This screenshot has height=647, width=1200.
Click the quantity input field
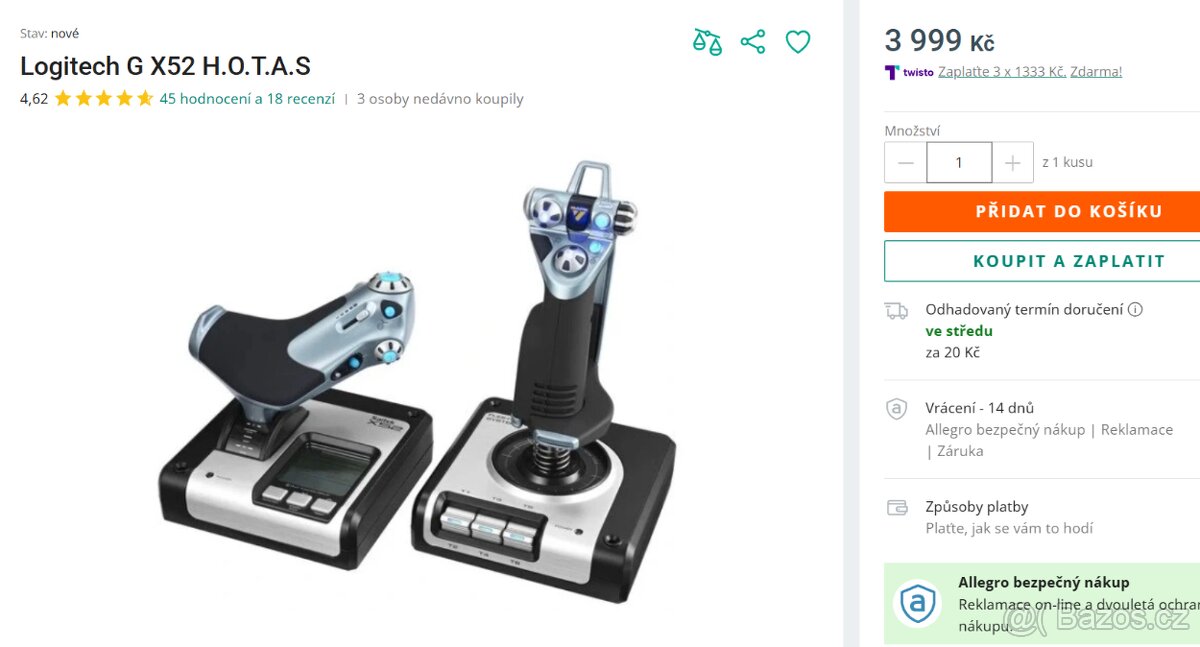(x=959, y=162)
